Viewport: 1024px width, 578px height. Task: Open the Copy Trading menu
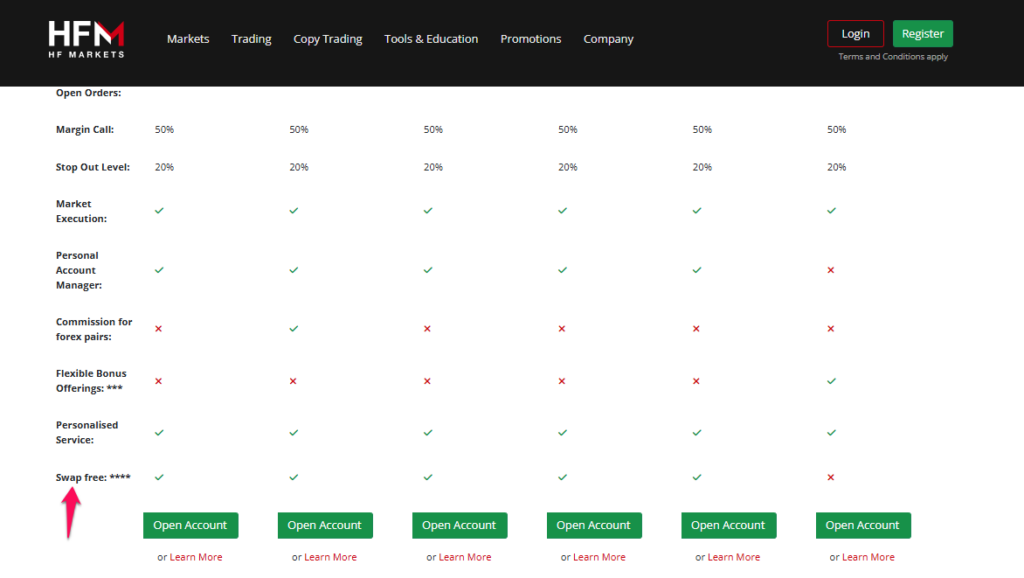click(328, 39)
